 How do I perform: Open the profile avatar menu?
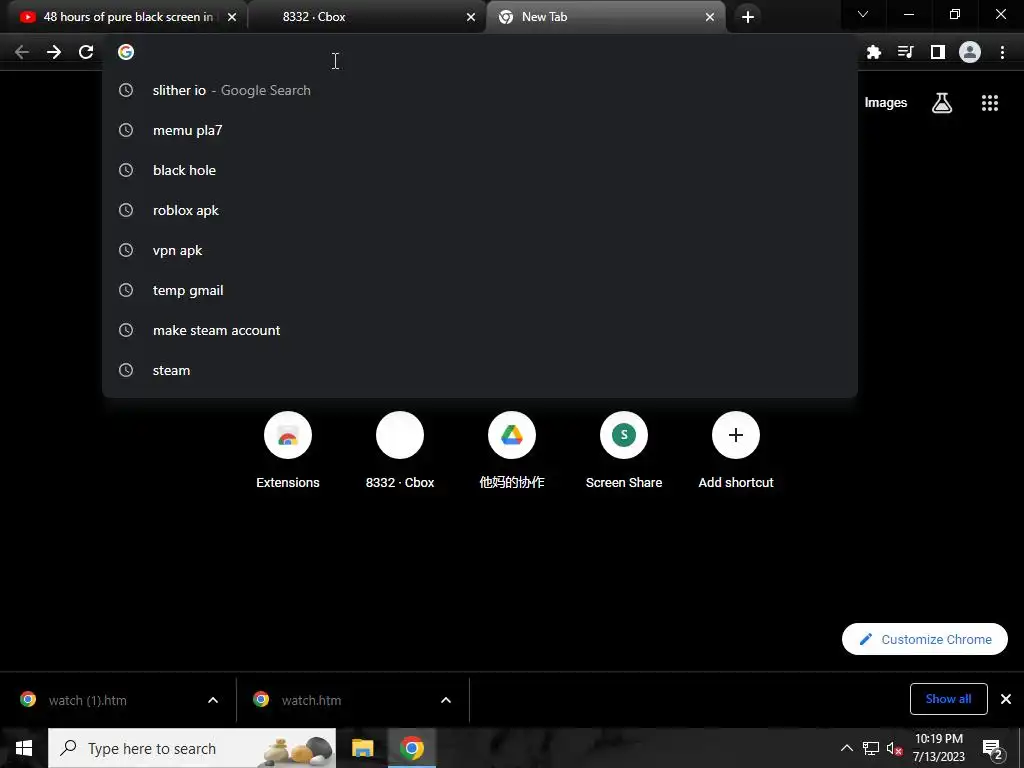970,52
